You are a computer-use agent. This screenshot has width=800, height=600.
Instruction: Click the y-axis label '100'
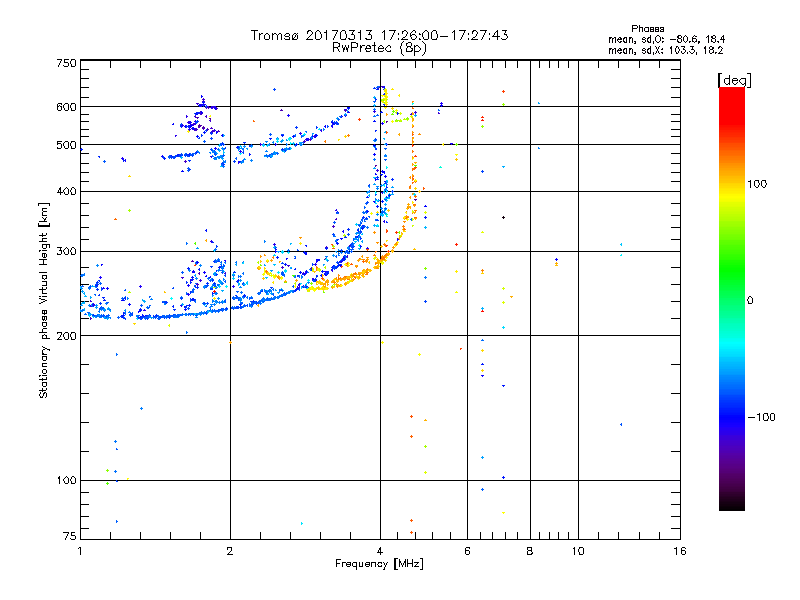(x=66, y=481)
